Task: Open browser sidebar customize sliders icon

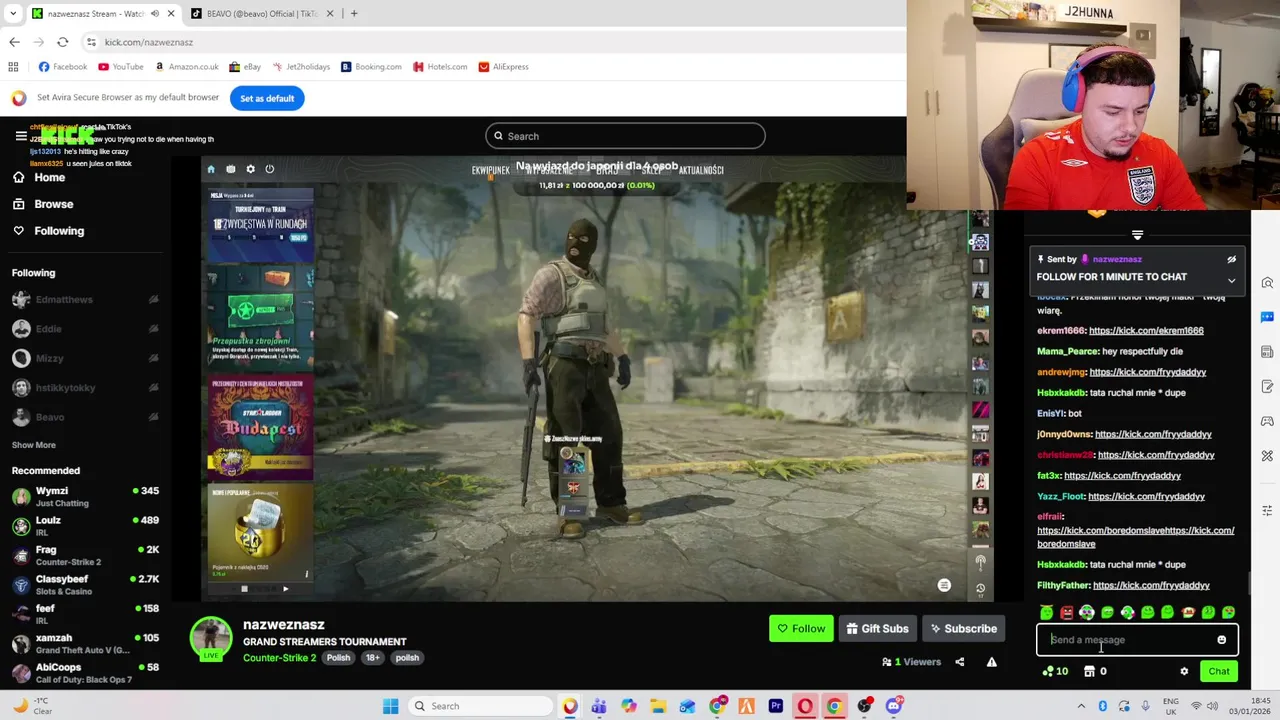Action: click(x=1267, y=511)
